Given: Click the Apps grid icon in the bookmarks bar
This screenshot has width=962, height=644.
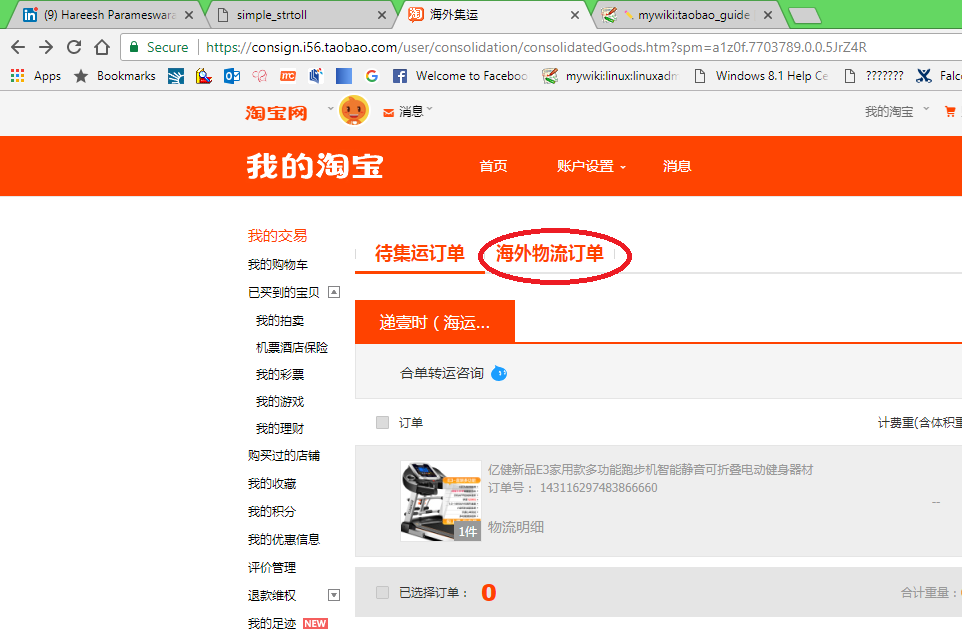Looking at the screenshot, I should [16, 75].
